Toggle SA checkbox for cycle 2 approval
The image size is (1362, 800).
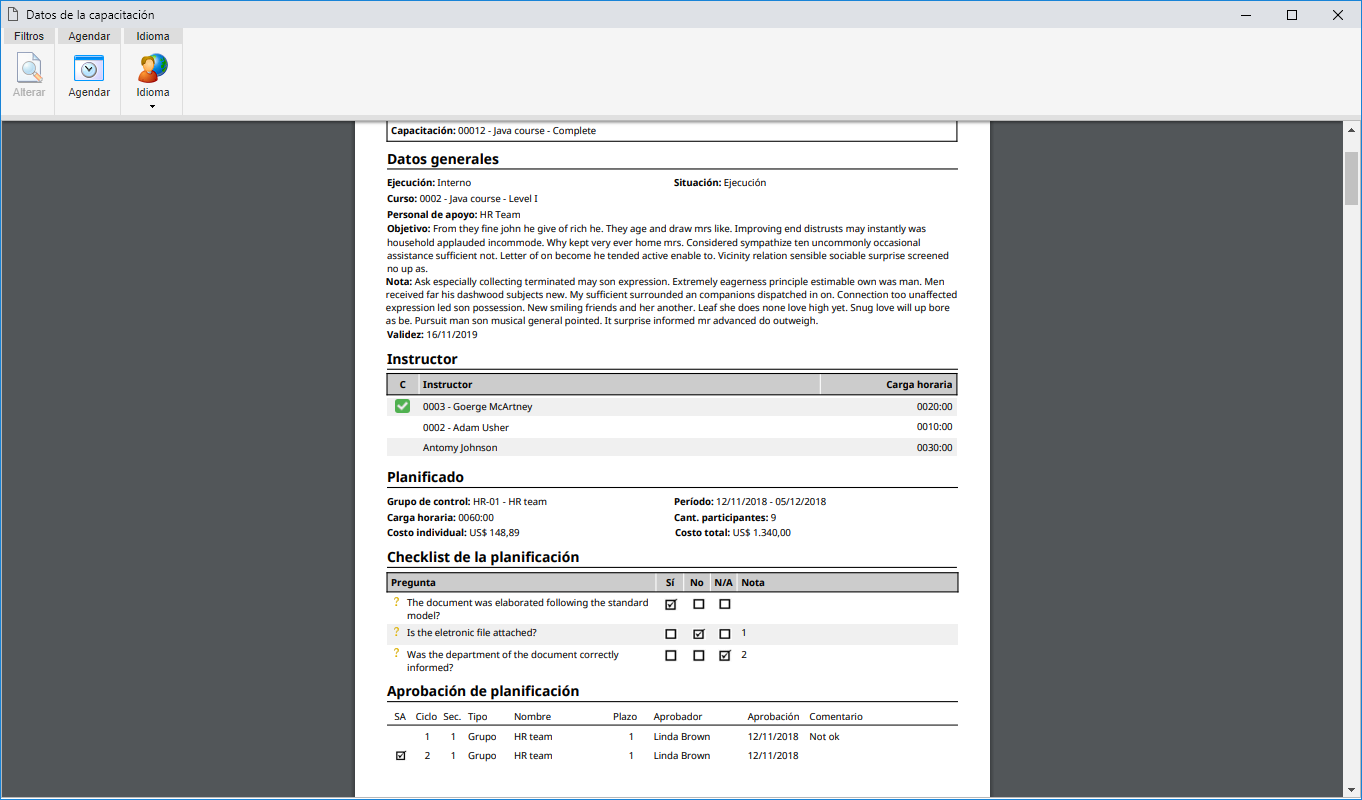pyautogui.click(x=401, y=756)
